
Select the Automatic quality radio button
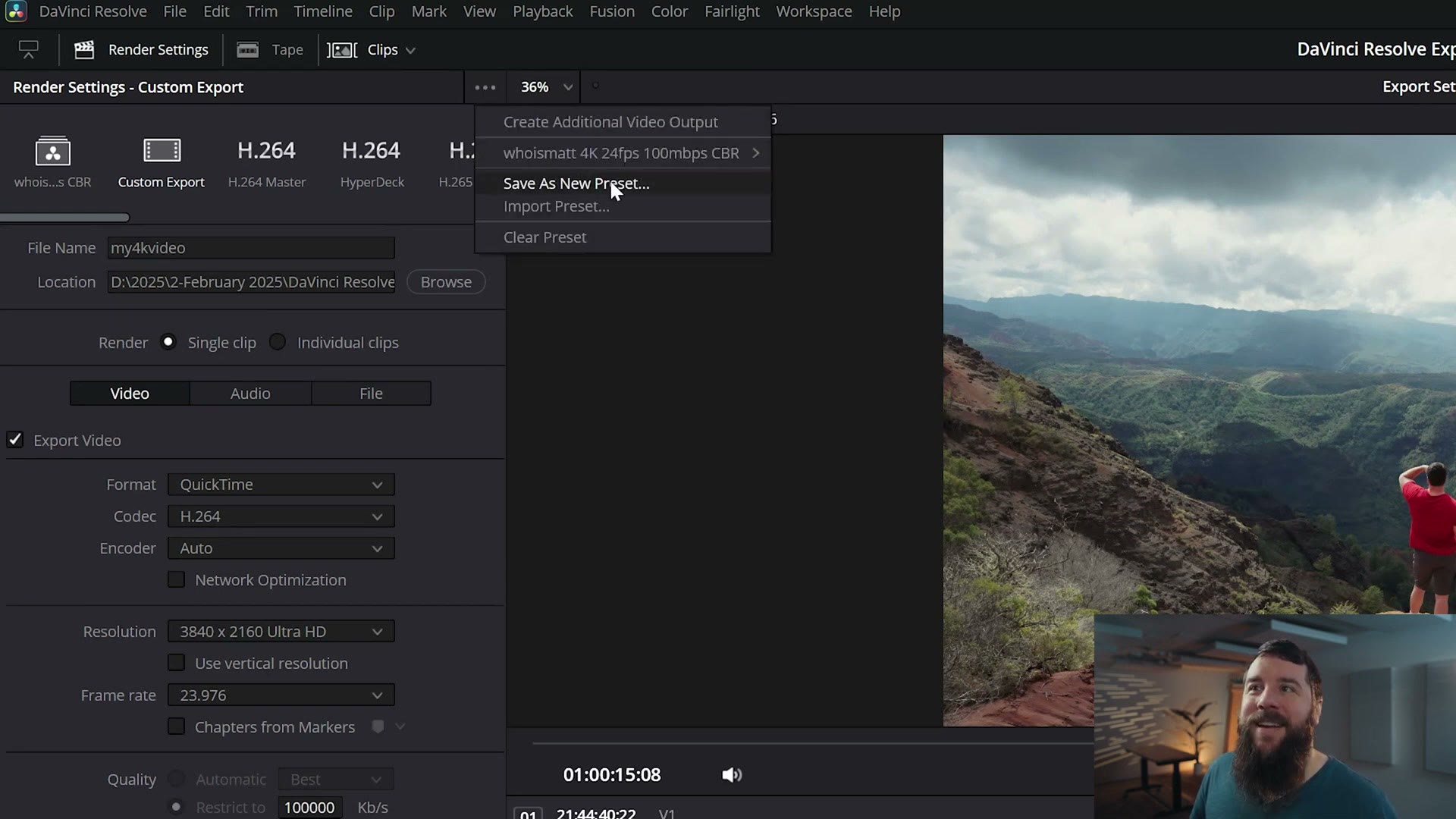(176, 779)
